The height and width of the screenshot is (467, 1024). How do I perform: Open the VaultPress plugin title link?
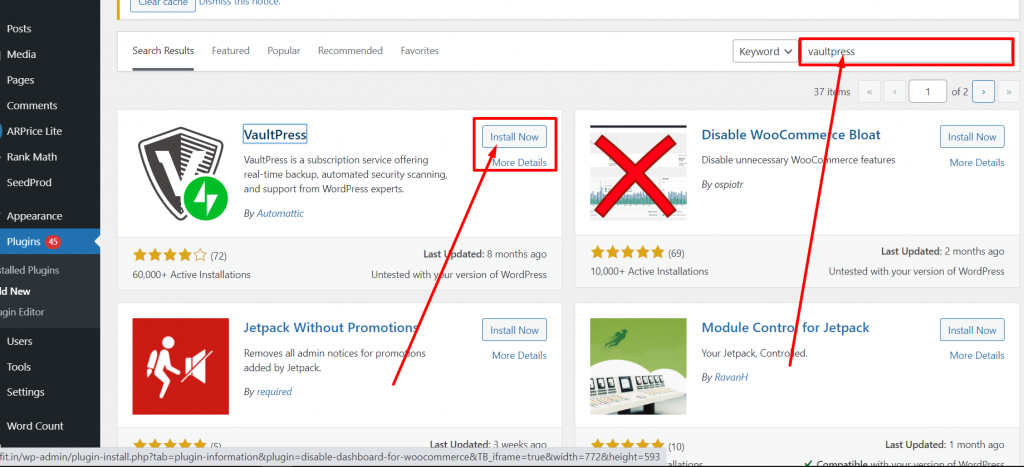coord(275,135)
